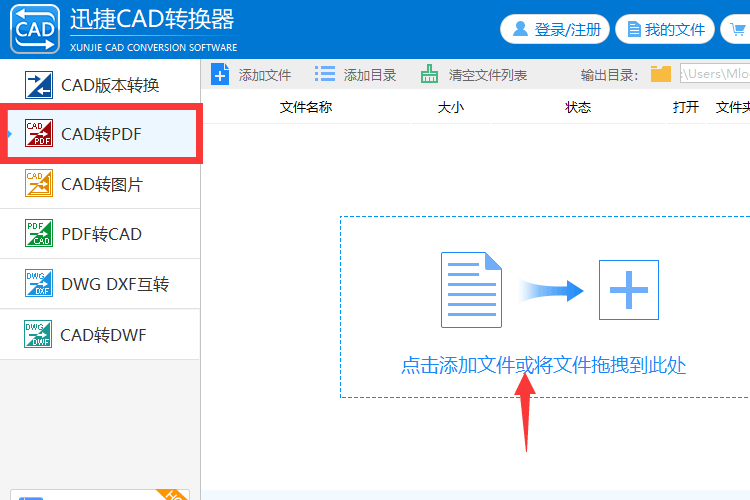Click the 文件名称 column header
The image size is (750, 500).
[x=306, y=107]
